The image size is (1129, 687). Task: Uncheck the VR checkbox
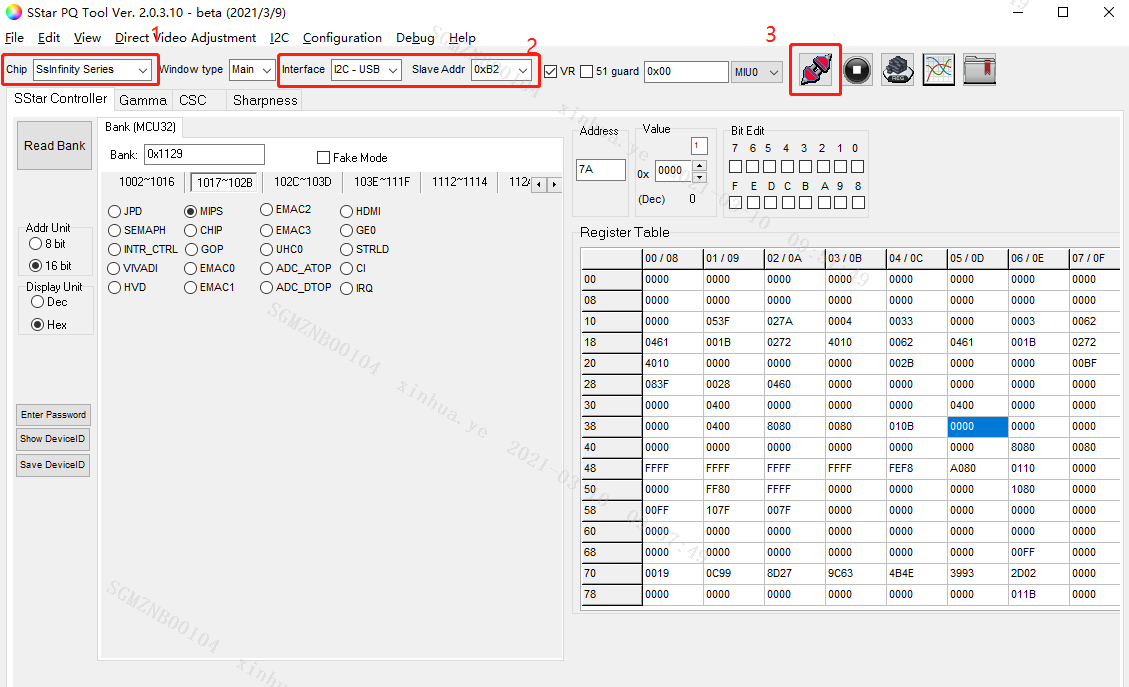(551, 71)
